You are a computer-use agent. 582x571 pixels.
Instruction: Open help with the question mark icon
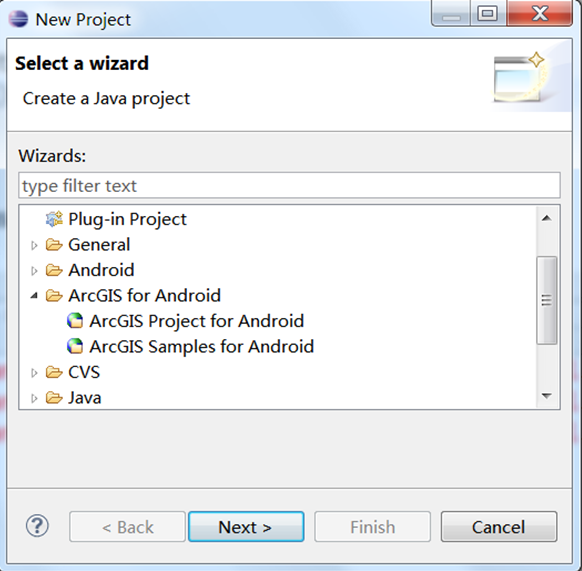click(x=37, y=526)
